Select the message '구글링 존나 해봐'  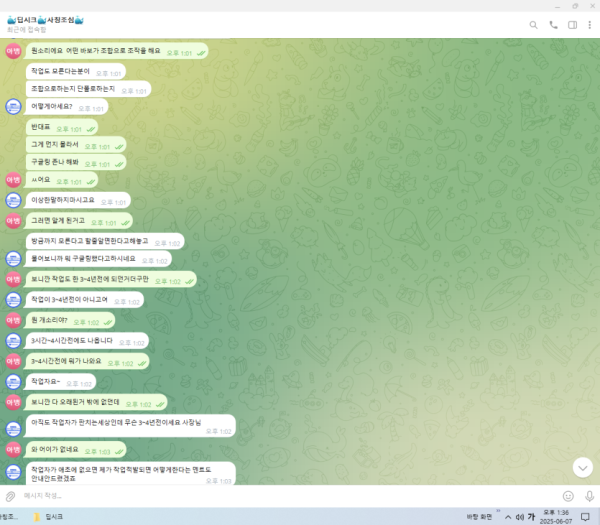(x=76, y=162)
